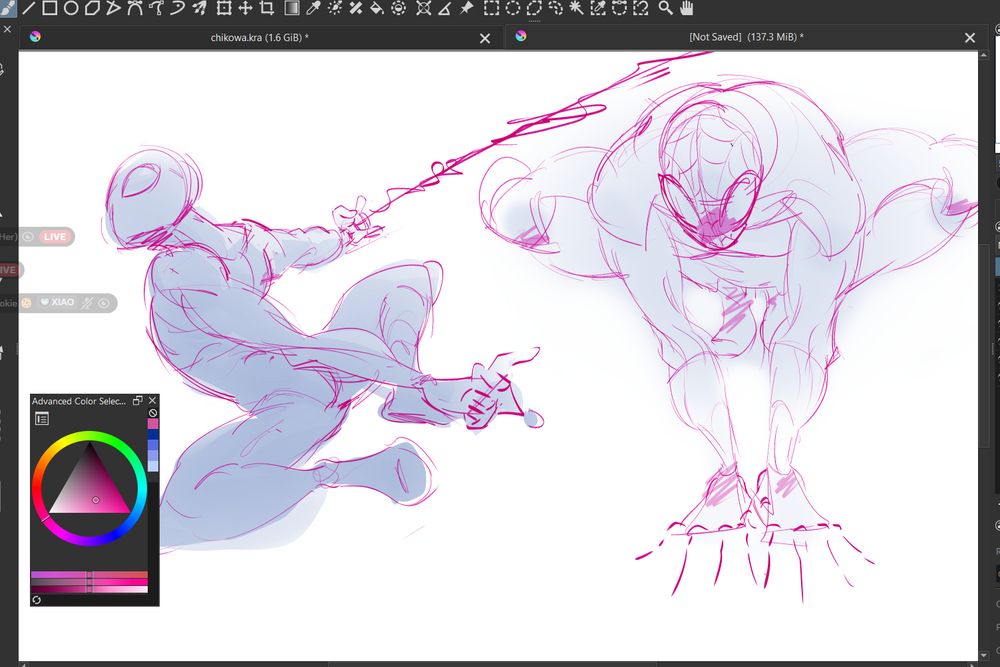Close the [Not Saved] document tab
The image size is (1000, 667).
[x=970, y=38]
